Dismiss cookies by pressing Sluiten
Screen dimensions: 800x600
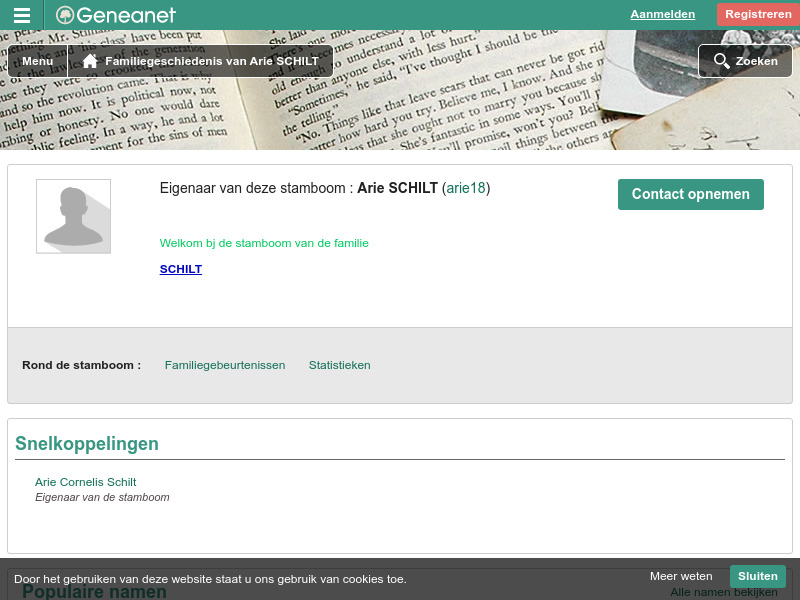tap(757, 576)
